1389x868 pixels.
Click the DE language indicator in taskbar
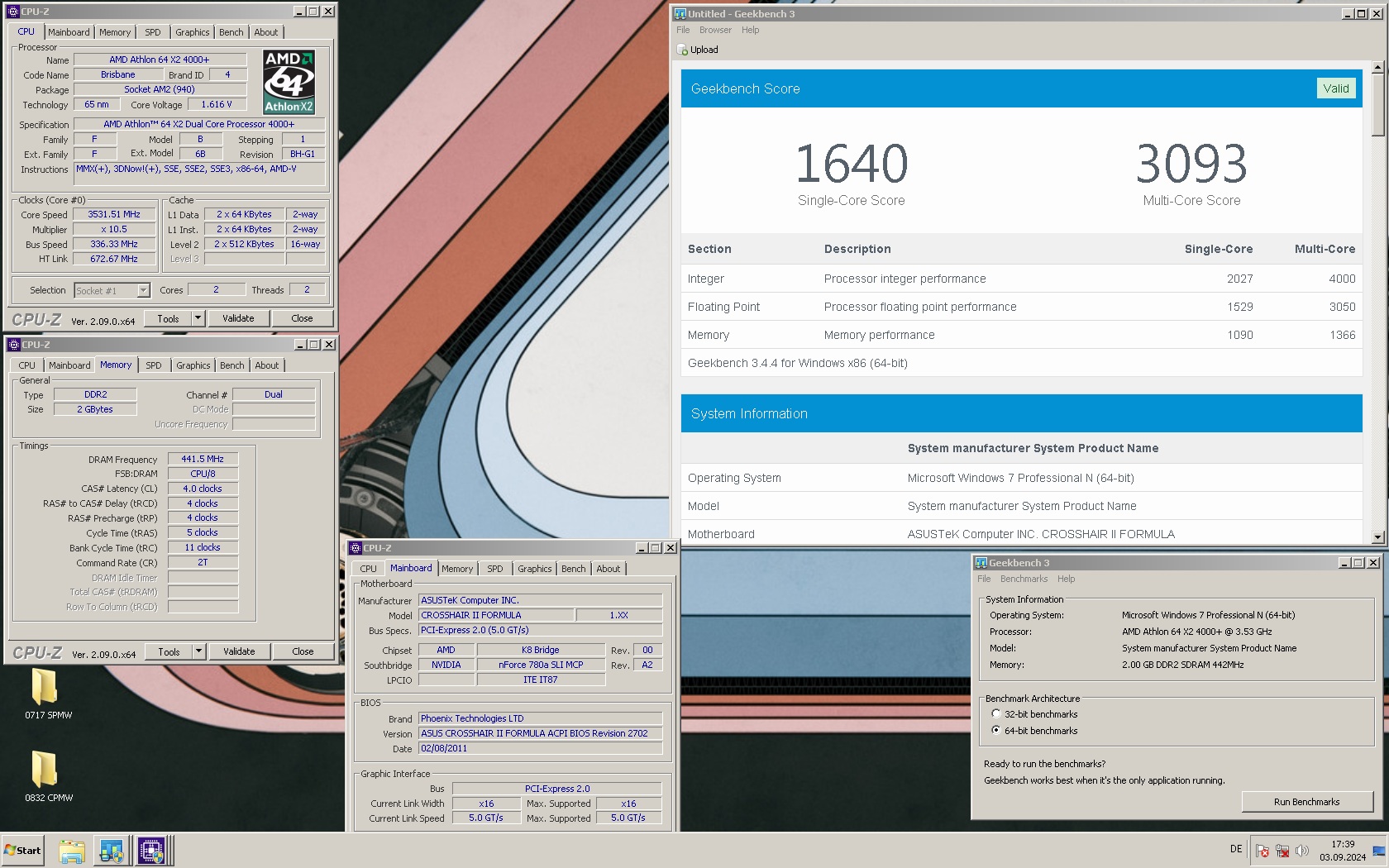(1236, 849)
